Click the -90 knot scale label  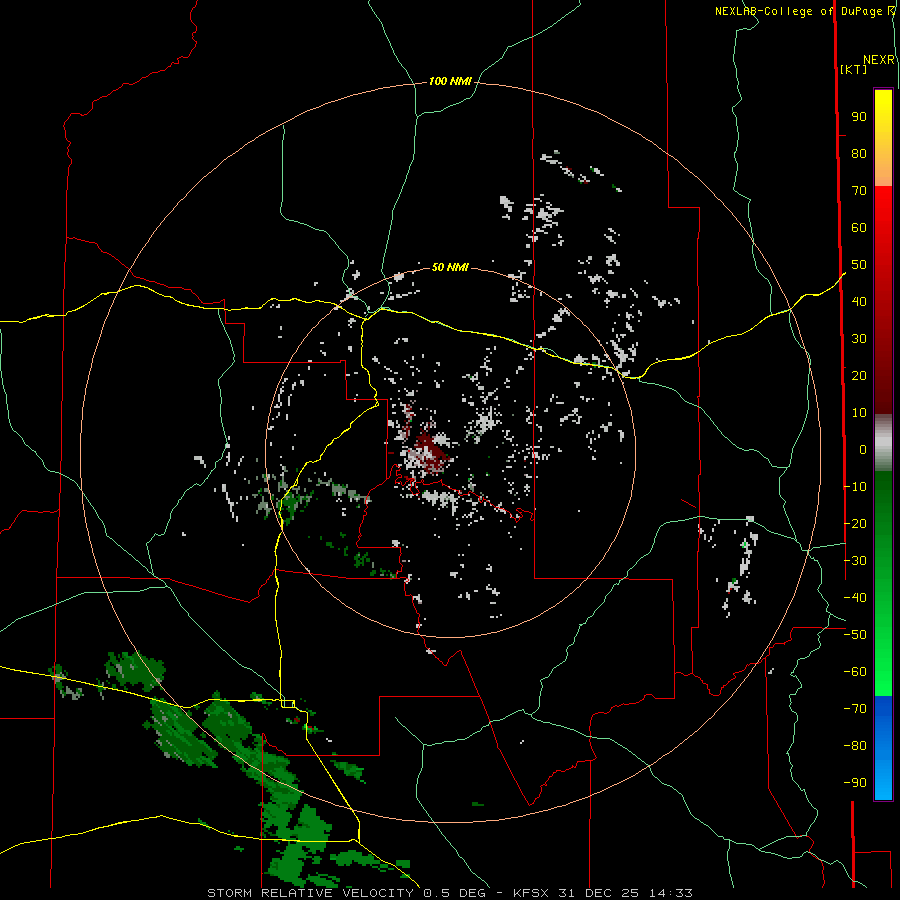pos(855,783)
